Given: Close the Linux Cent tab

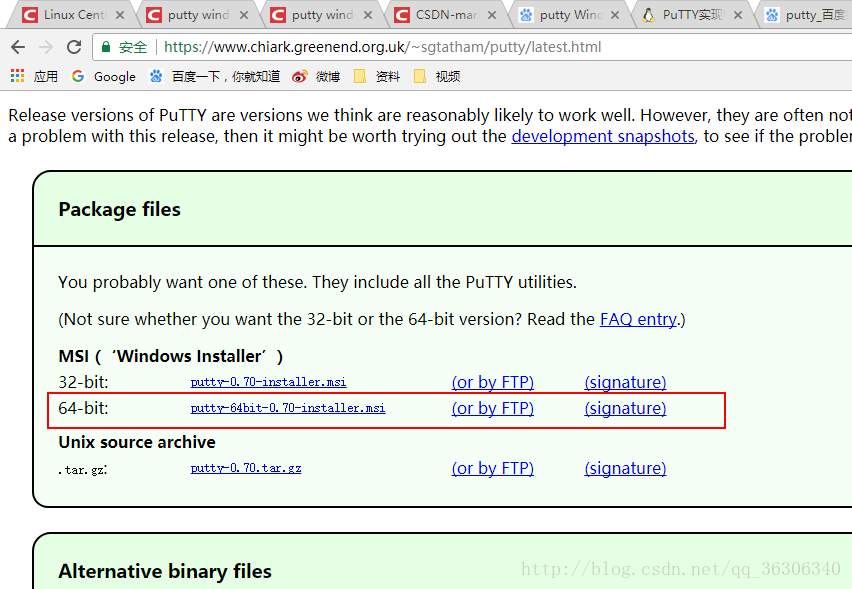Looking at the screenshot, I should [x=120, y=15].
